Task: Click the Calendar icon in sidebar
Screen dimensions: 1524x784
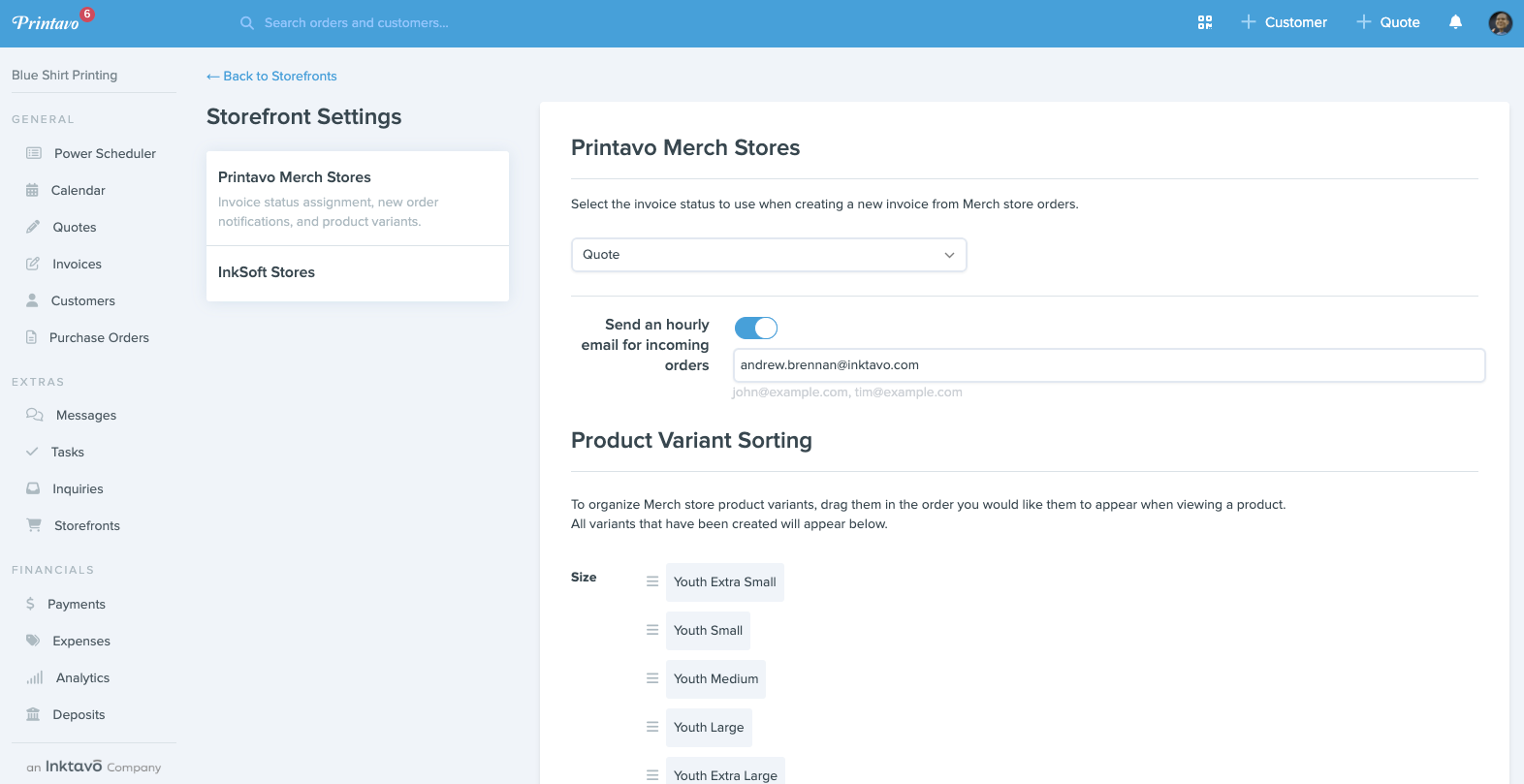Action: pos(32,190)
